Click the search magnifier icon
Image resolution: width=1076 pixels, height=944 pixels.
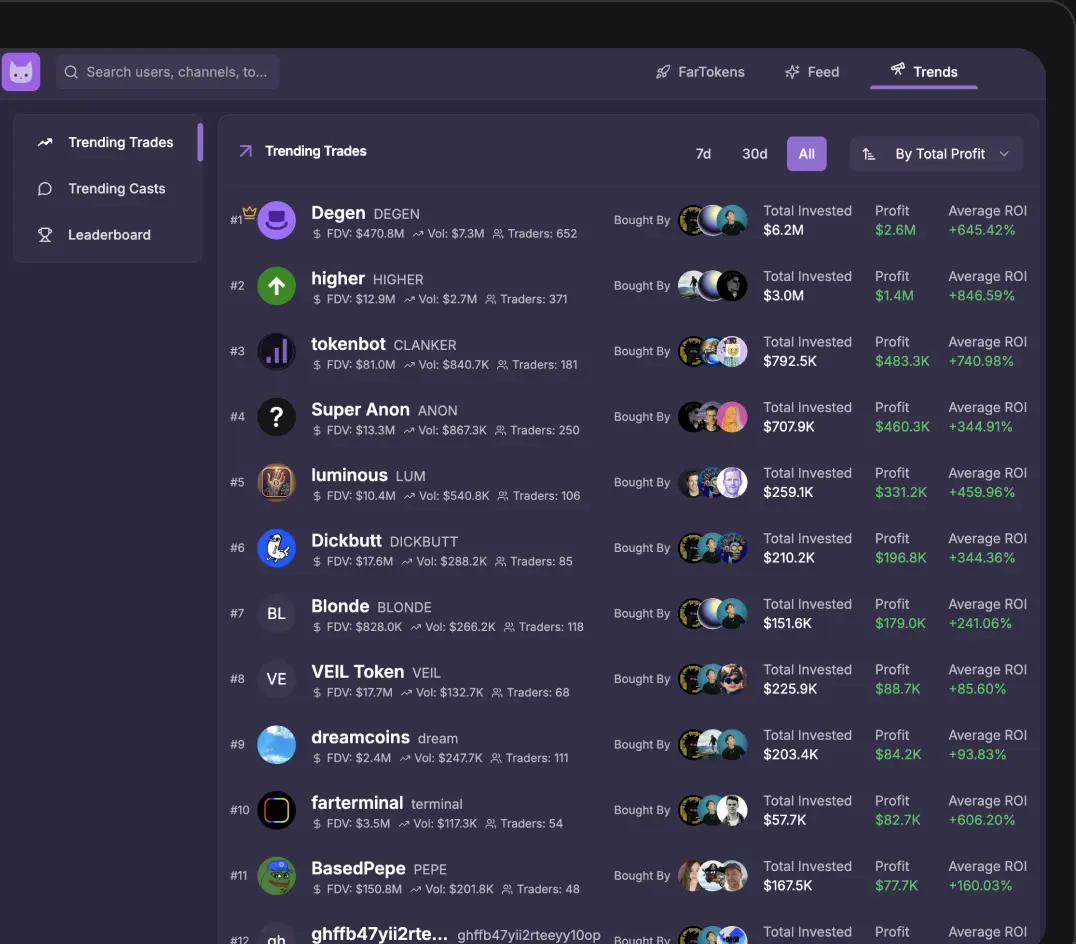(71, 72)
